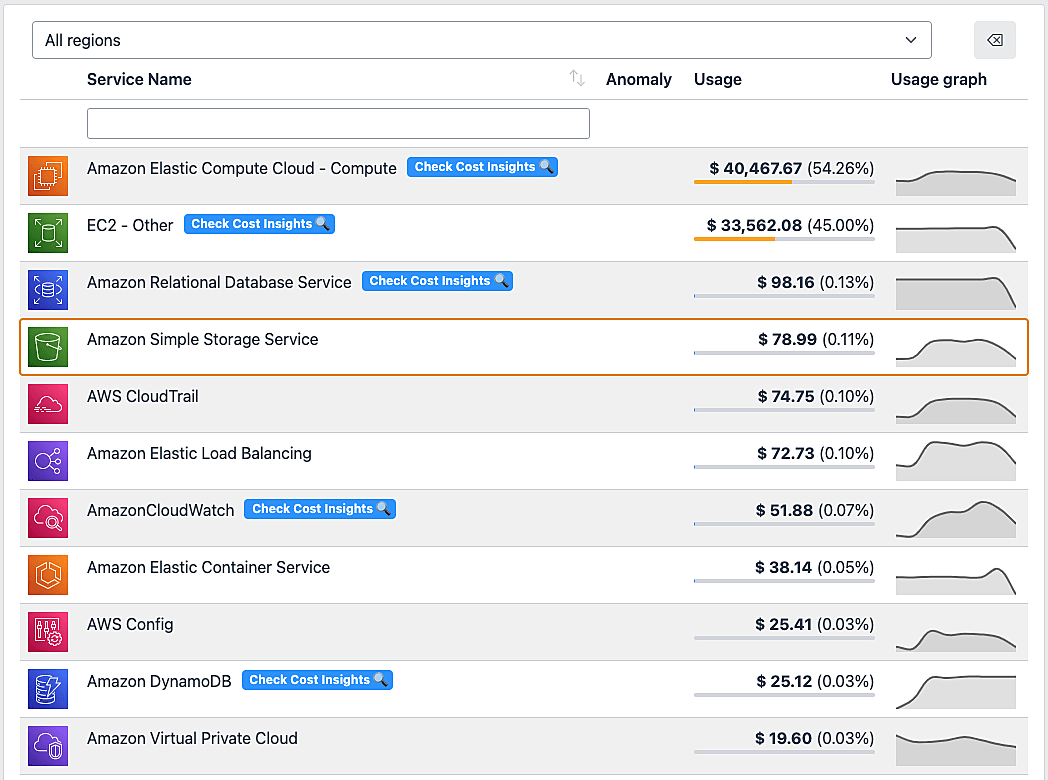
Task: Select the AWS CloudTrail name
Action: tap(142, 396)
